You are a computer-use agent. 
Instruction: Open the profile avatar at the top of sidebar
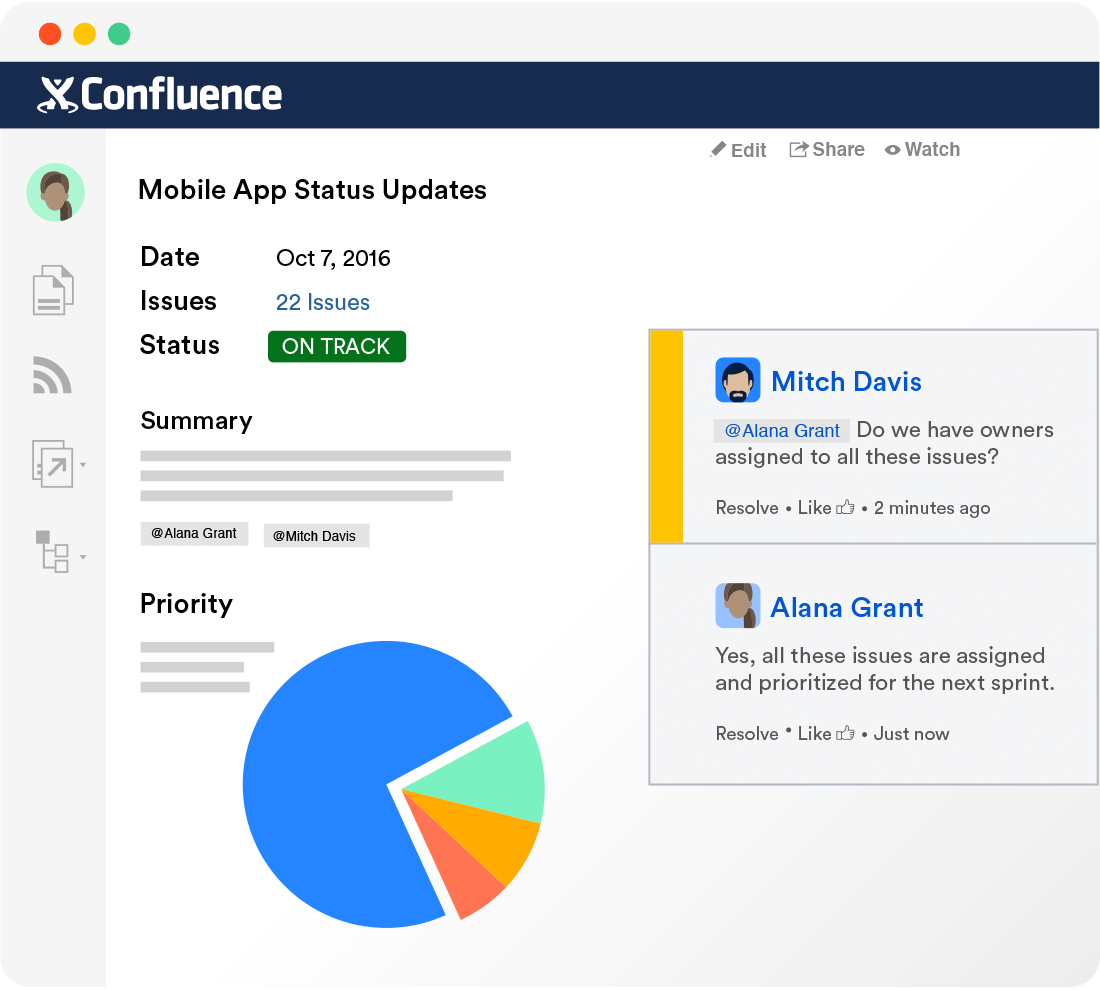55,192
